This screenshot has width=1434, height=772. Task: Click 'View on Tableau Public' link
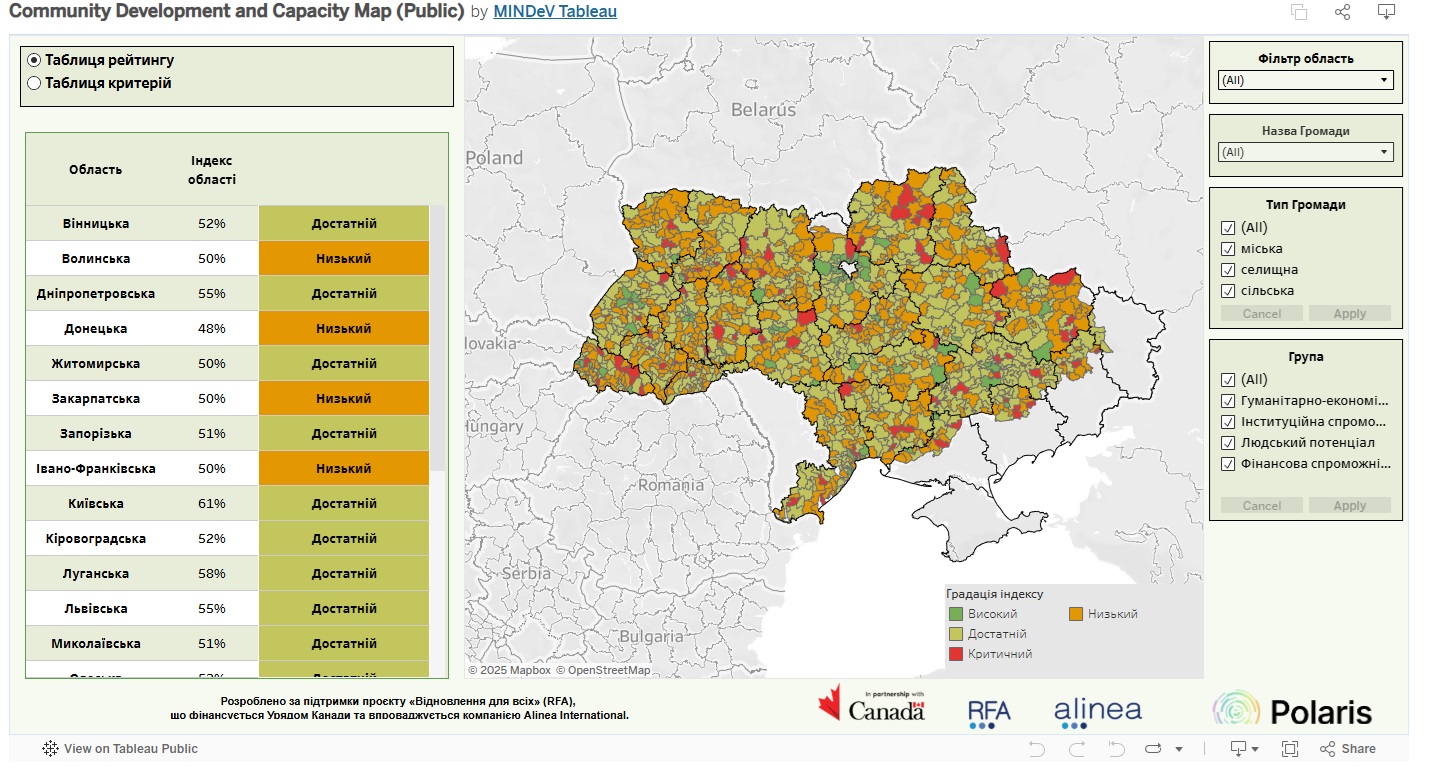click(x=120, y=749)
